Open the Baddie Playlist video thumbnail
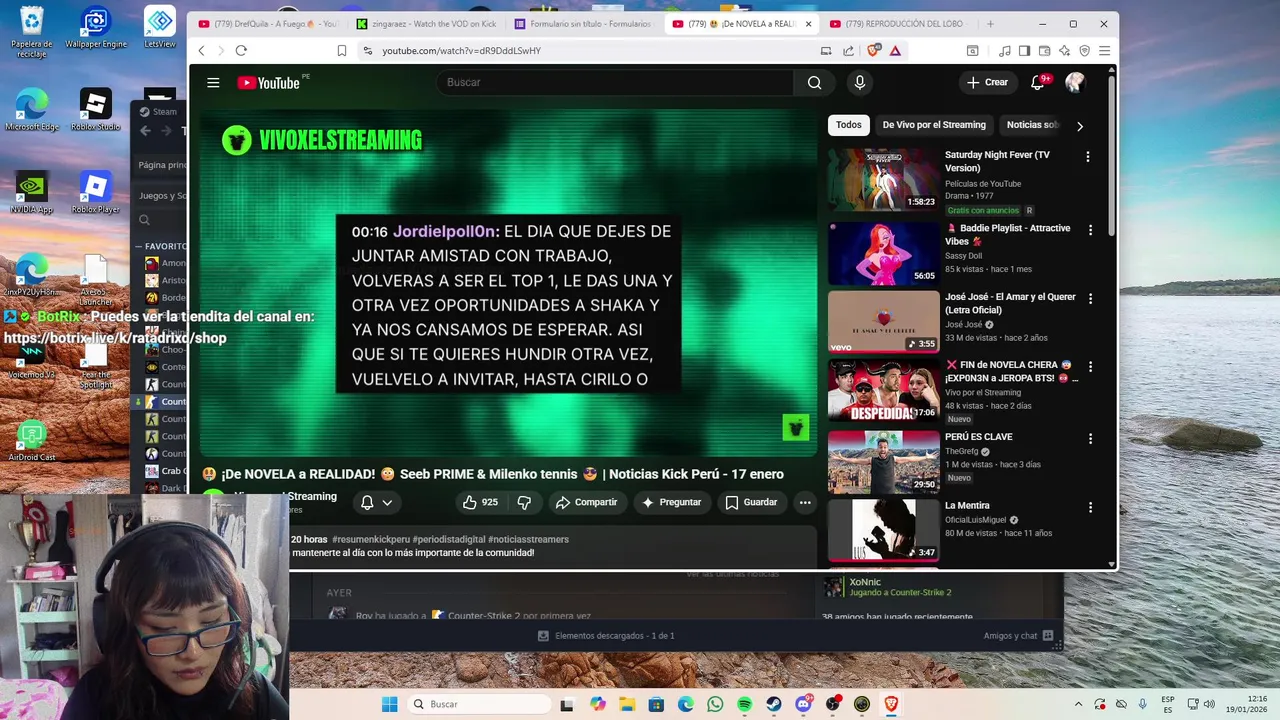The width and height of the screenshot is (1280, 720). coord(884,253)
